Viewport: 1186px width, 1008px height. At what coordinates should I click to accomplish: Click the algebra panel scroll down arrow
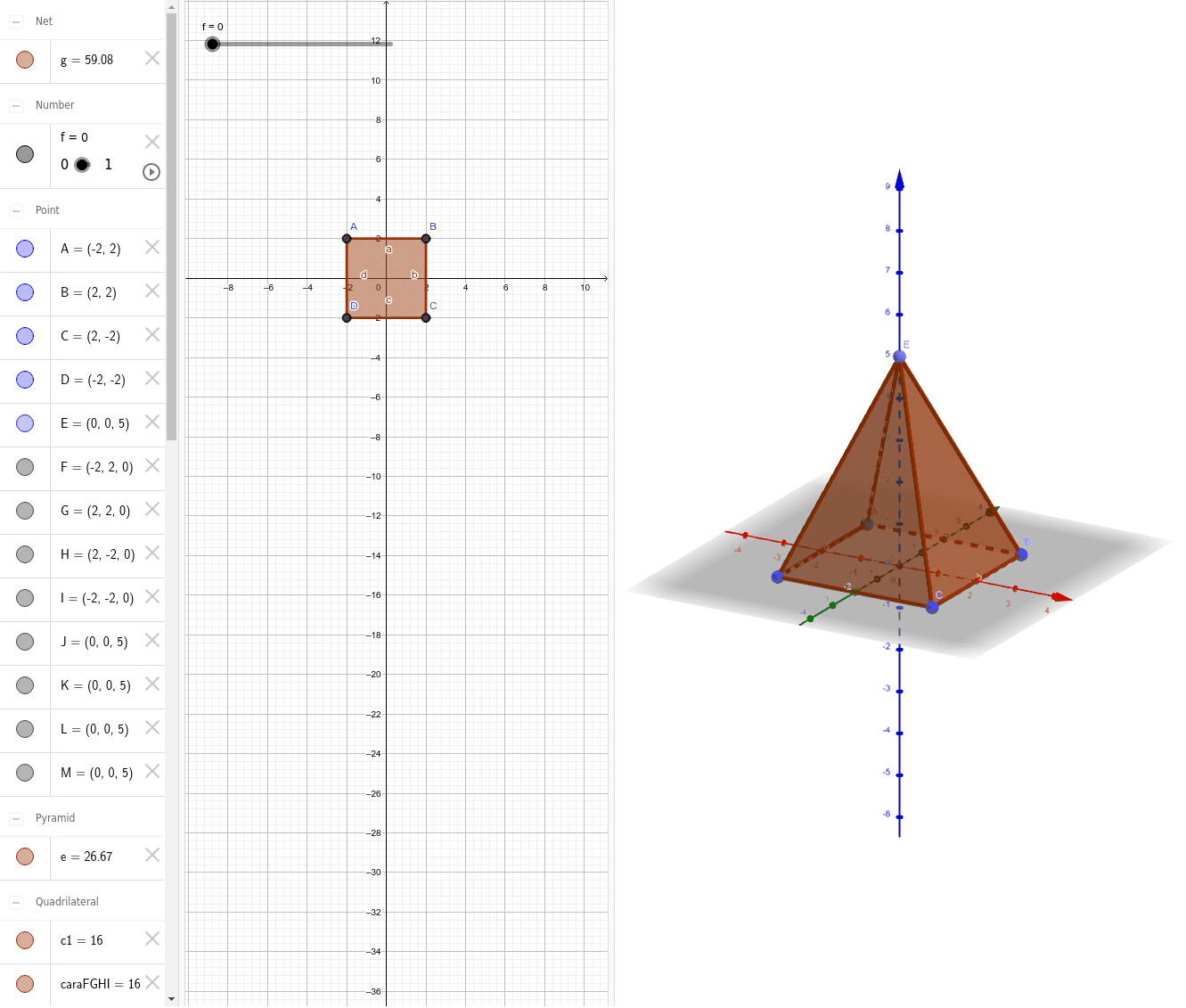(x=171, y=999)
